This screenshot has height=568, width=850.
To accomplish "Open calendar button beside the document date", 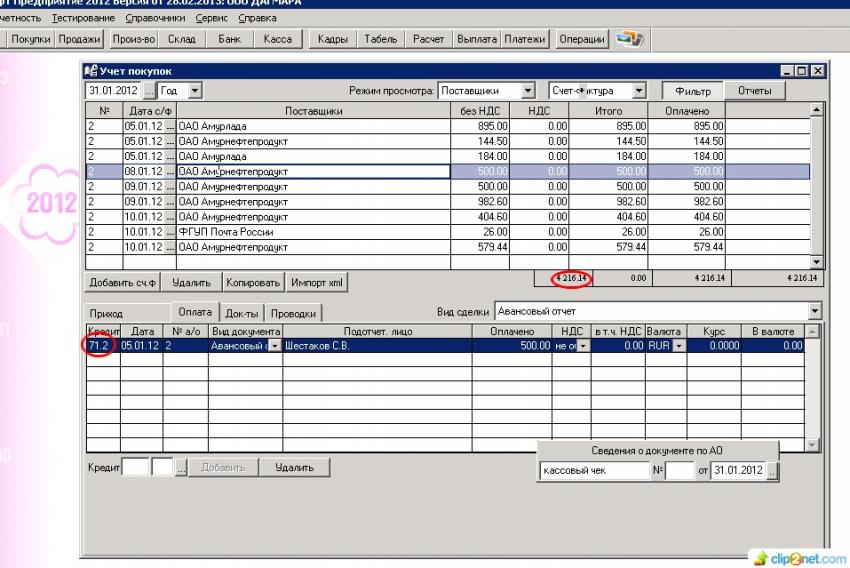I will [773, 470].
